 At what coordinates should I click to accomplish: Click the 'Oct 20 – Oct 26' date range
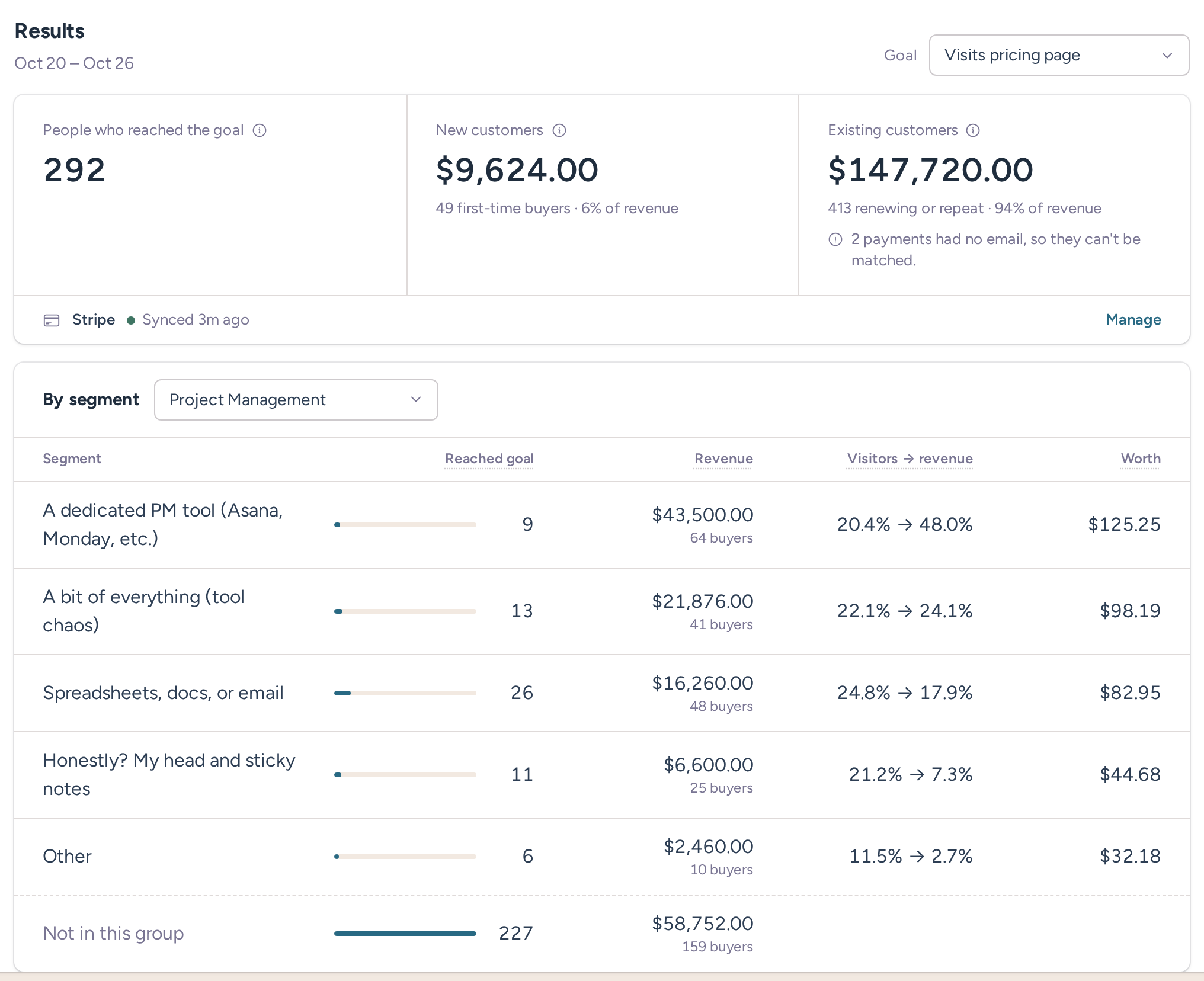74,63
